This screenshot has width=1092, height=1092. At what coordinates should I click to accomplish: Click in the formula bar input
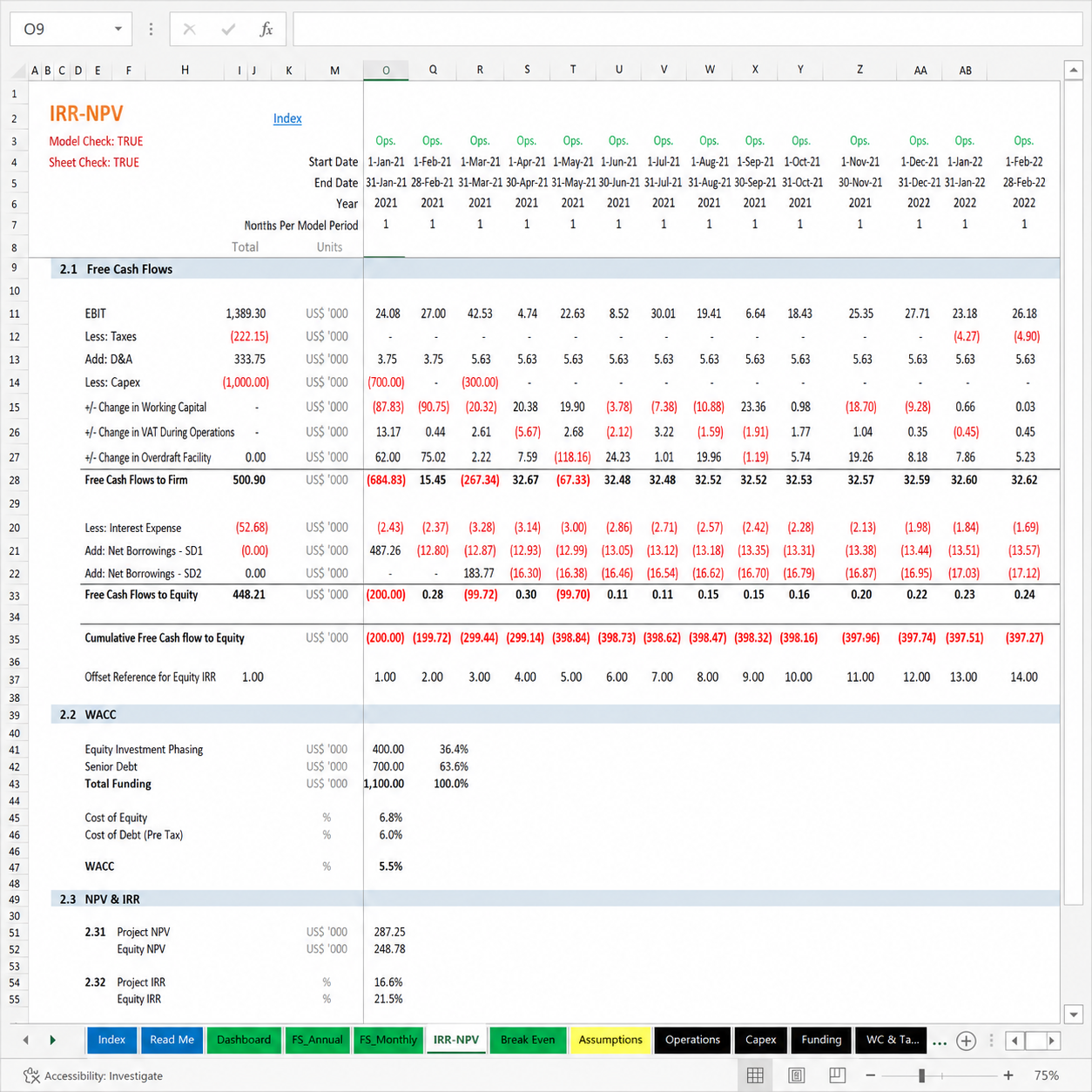pyautogui.click(x=687, y=30)
